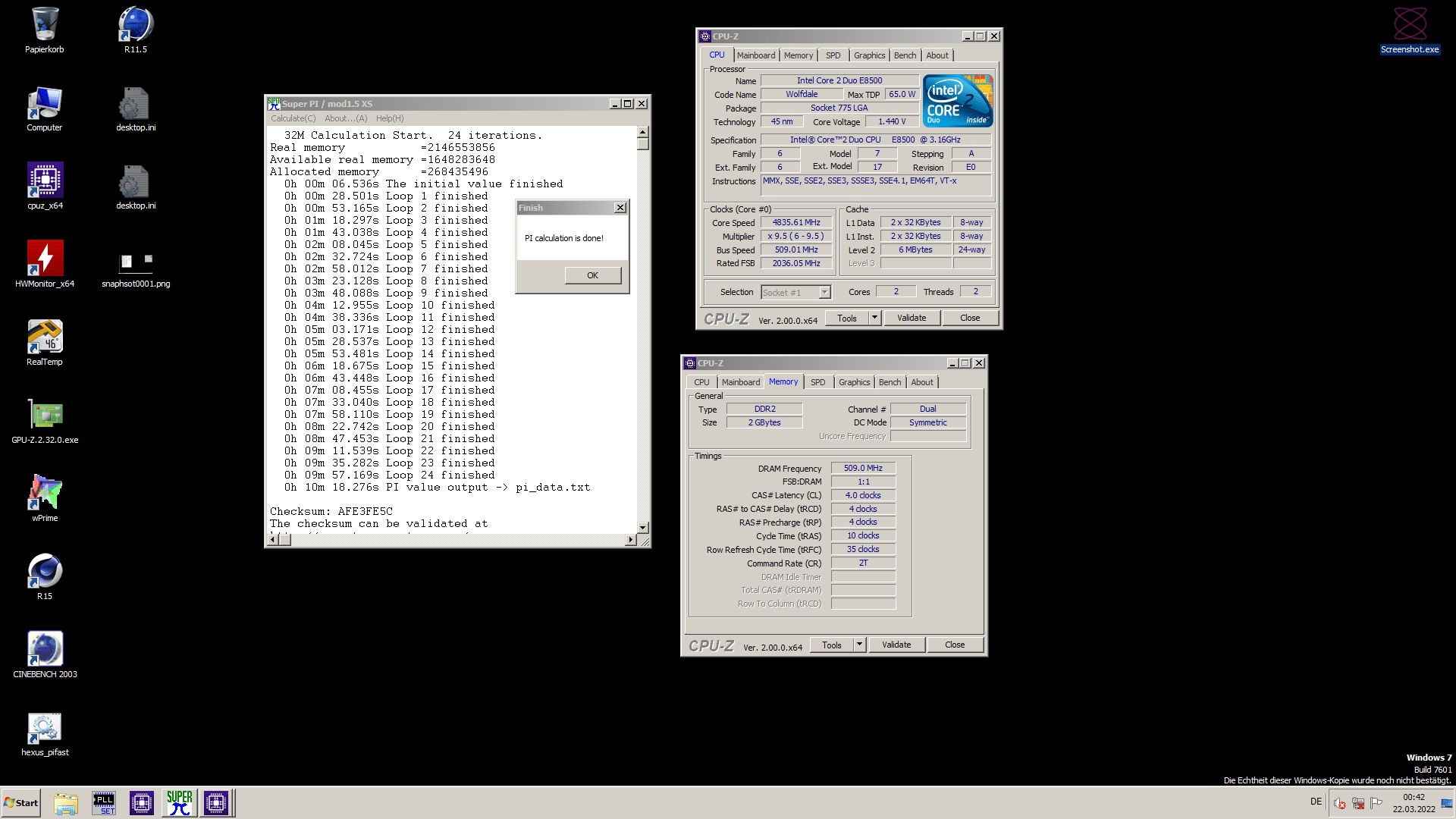This screenshot has width=1456, height=819.
Task: Click Super PI horizontal scrollbar right arrow
Action: [630, 540]
